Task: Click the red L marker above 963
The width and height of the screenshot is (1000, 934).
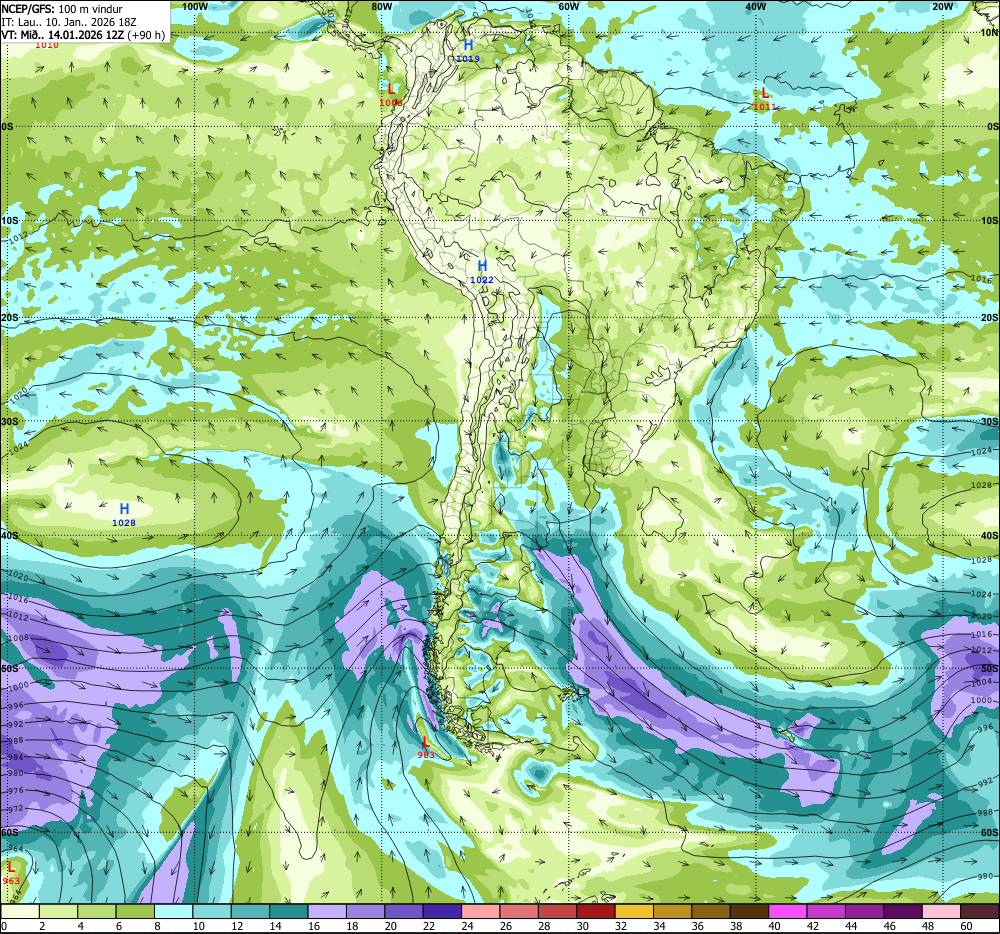Action: (11, 868)
